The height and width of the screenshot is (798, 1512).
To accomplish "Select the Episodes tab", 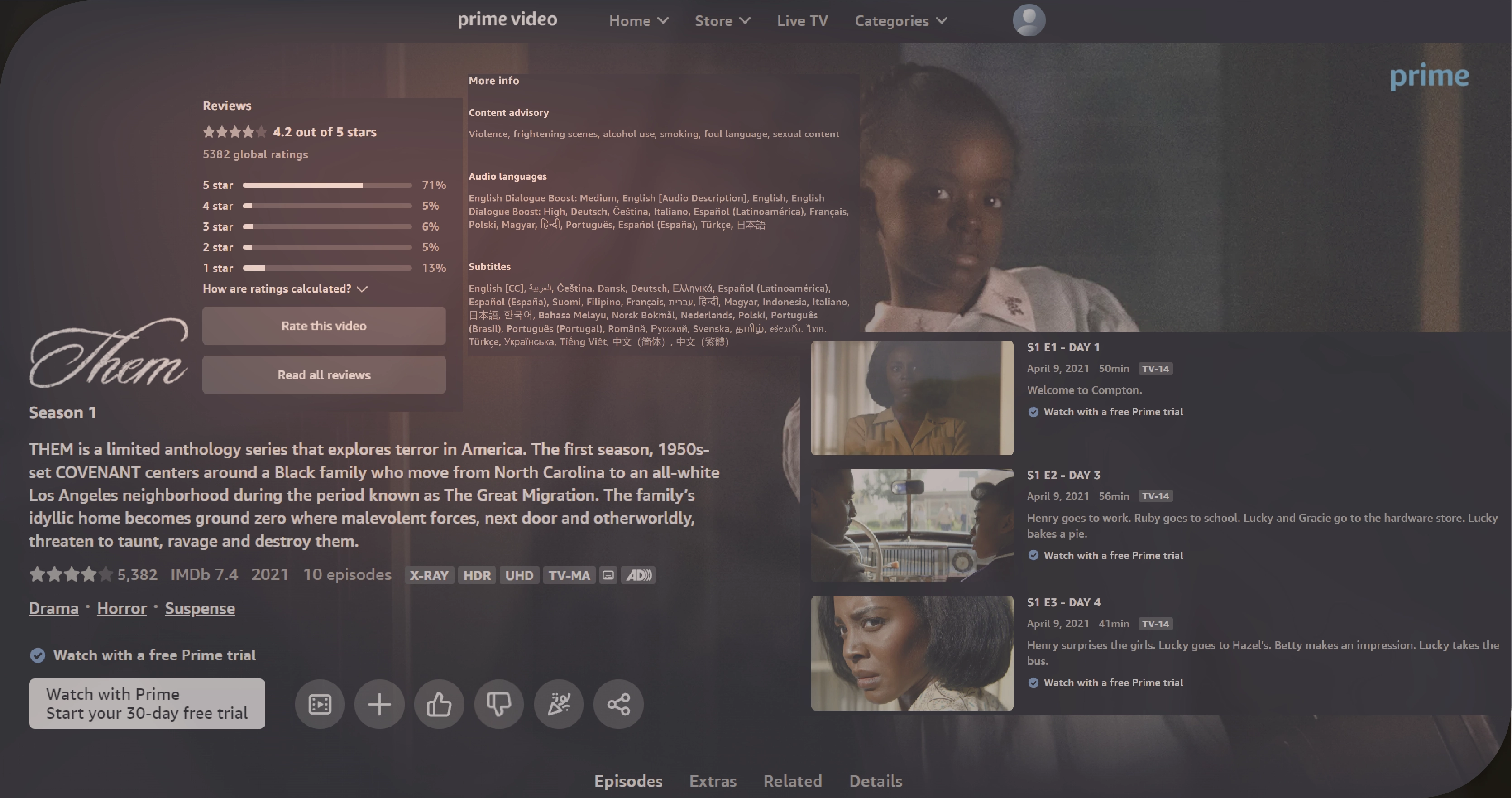I will click(x=628, y=780).
